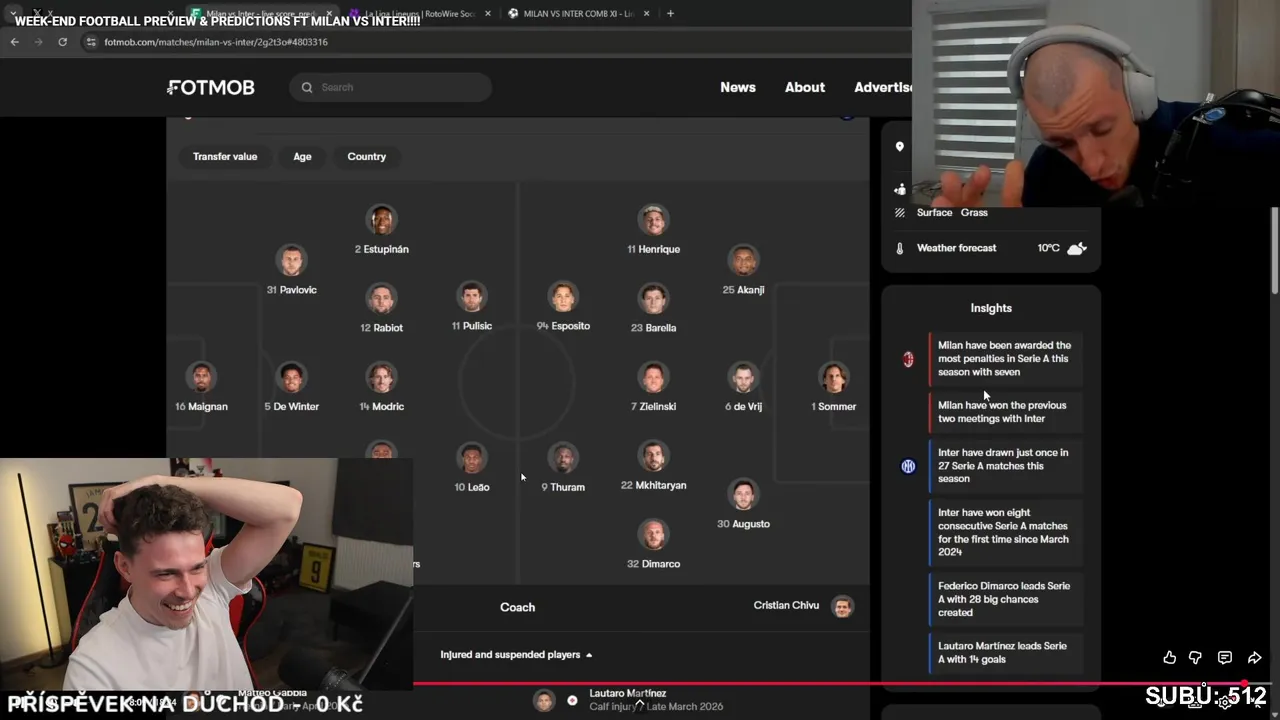
Task: Click Zielinski's name label
Action: point(653,407)
